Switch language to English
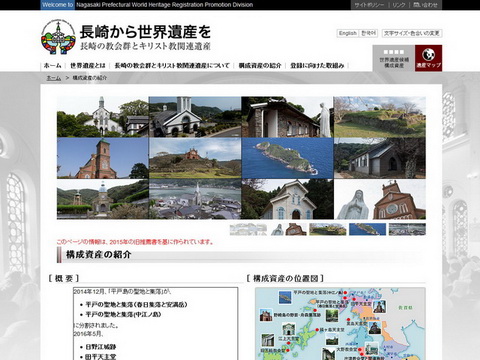The image size is (480, 360). click(348, 33)
